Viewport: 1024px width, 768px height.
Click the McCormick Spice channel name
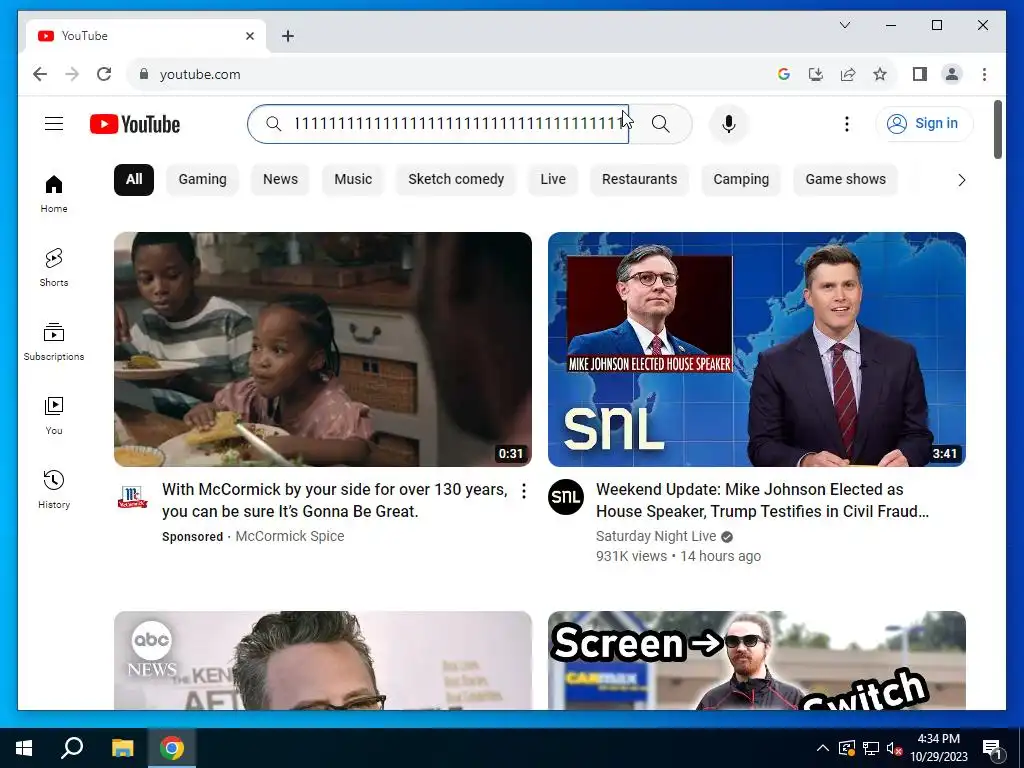tap(290, 536)
